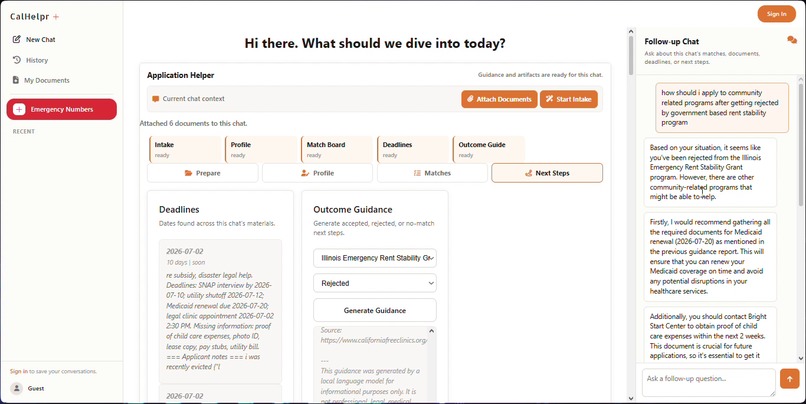This screenshot has width=806, height=404.
Task: Click the wand icon on Start Intake
Action: pos(549,99)
